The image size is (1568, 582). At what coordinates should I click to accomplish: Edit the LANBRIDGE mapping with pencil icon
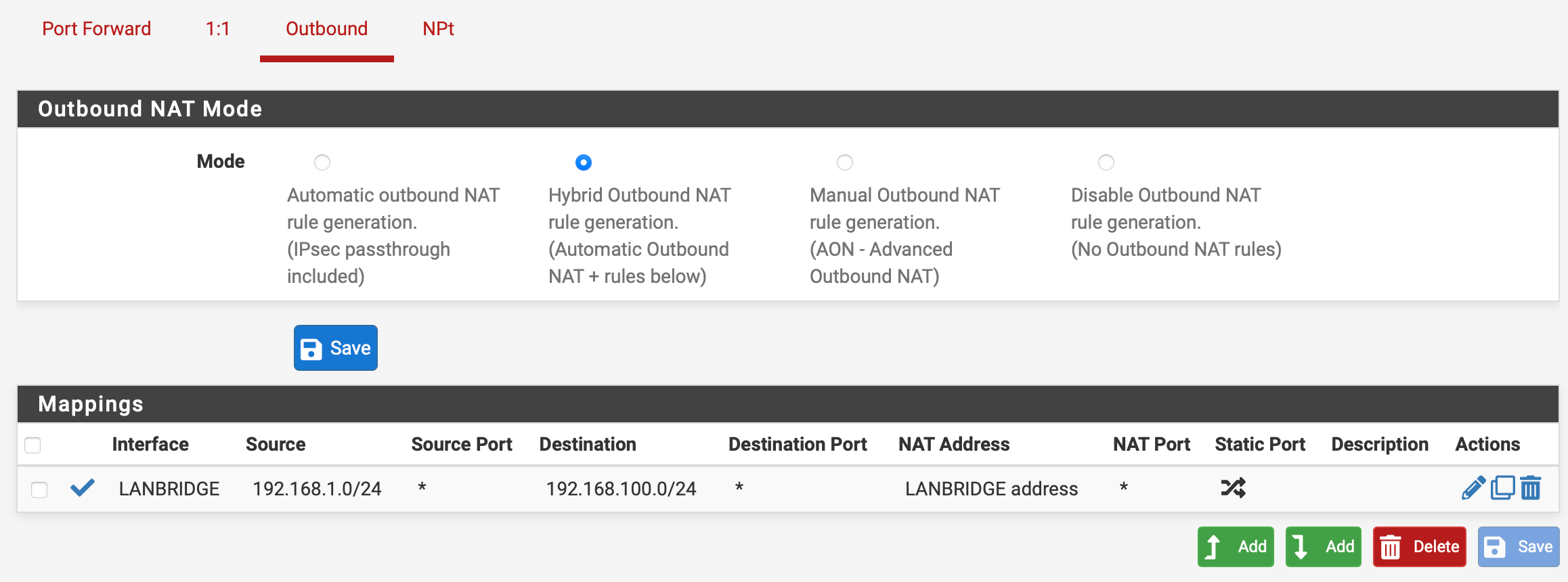pos(1473,488)
